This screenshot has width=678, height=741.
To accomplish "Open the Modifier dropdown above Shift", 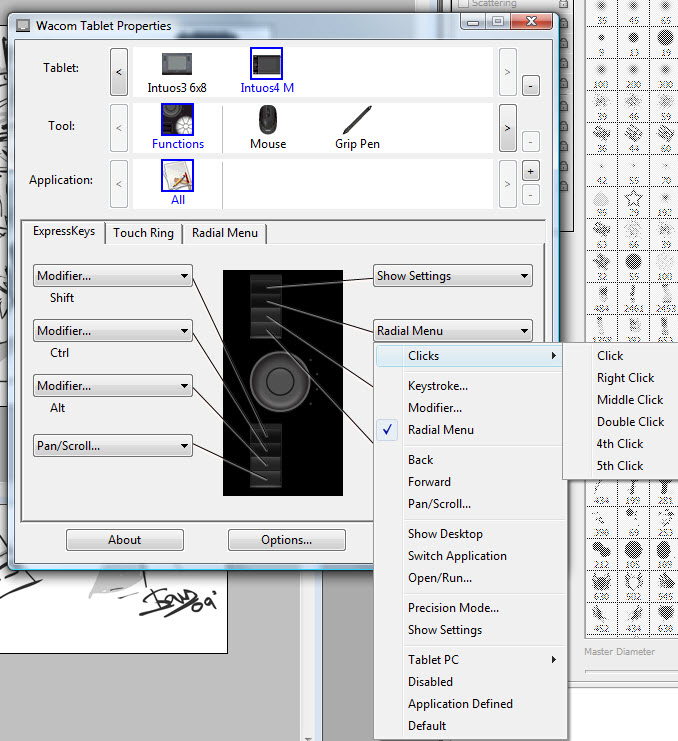I will click(x=113, y=276).
